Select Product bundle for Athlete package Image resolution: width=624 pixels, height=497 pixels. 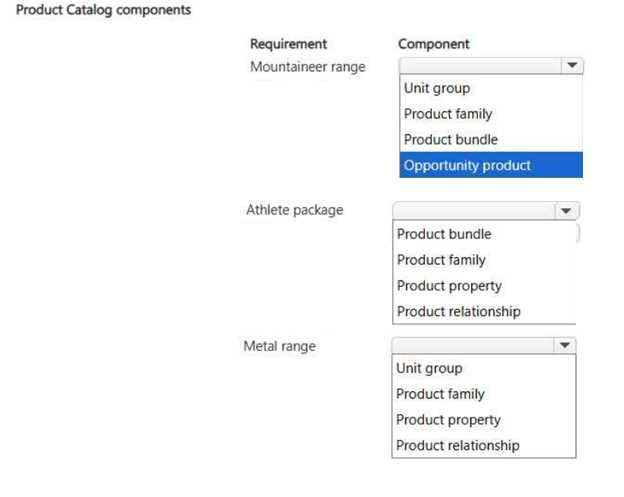coord(484,234)
